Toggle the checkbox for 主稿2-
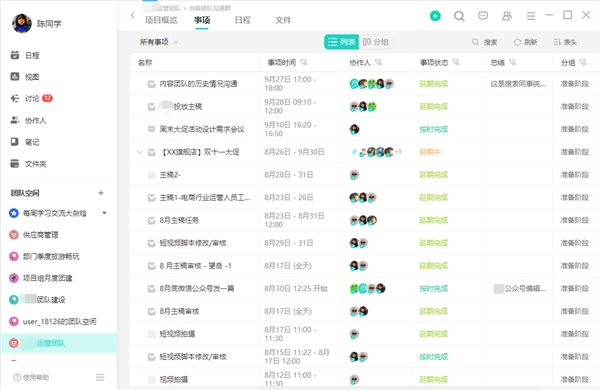This screenshot has height=390, width=600. (x=152, y=175)
